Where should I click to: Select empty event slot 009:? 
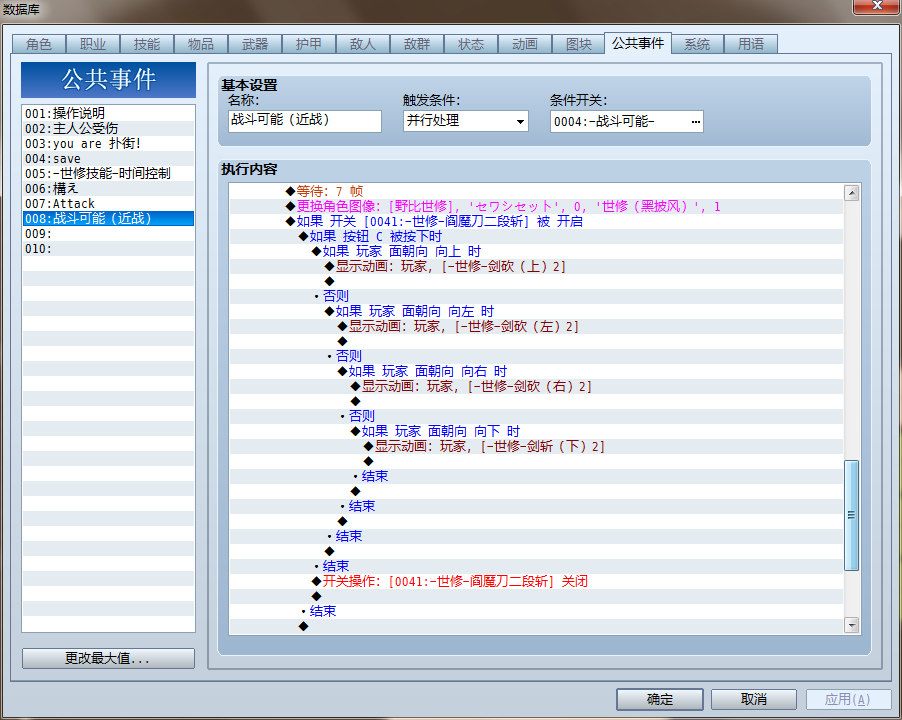click(x=108, y=233)
